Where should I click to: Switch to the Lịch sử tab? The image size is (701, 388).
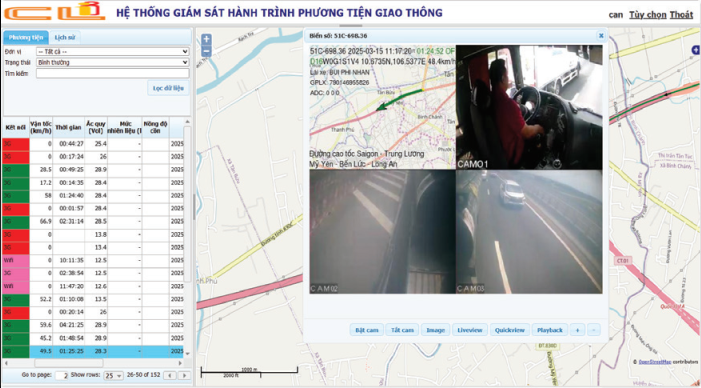(x=65, y=38)
